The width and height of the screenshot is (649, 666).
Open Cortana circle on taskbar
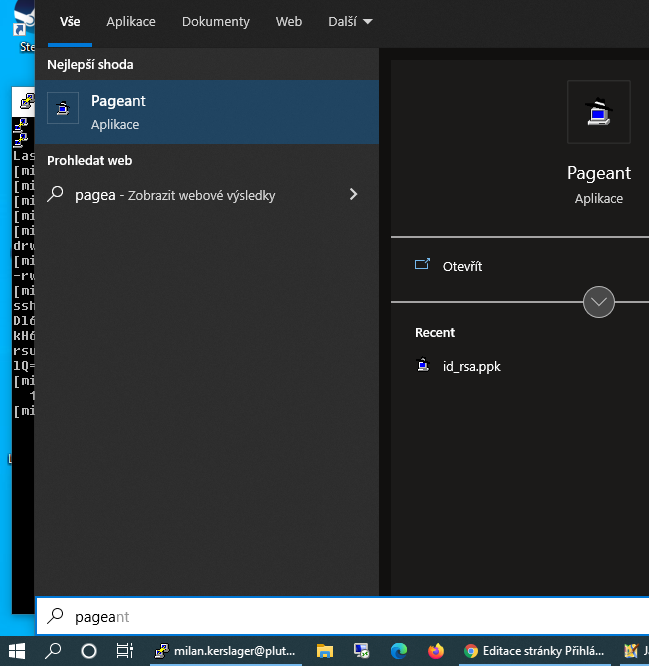pos(89,651)
